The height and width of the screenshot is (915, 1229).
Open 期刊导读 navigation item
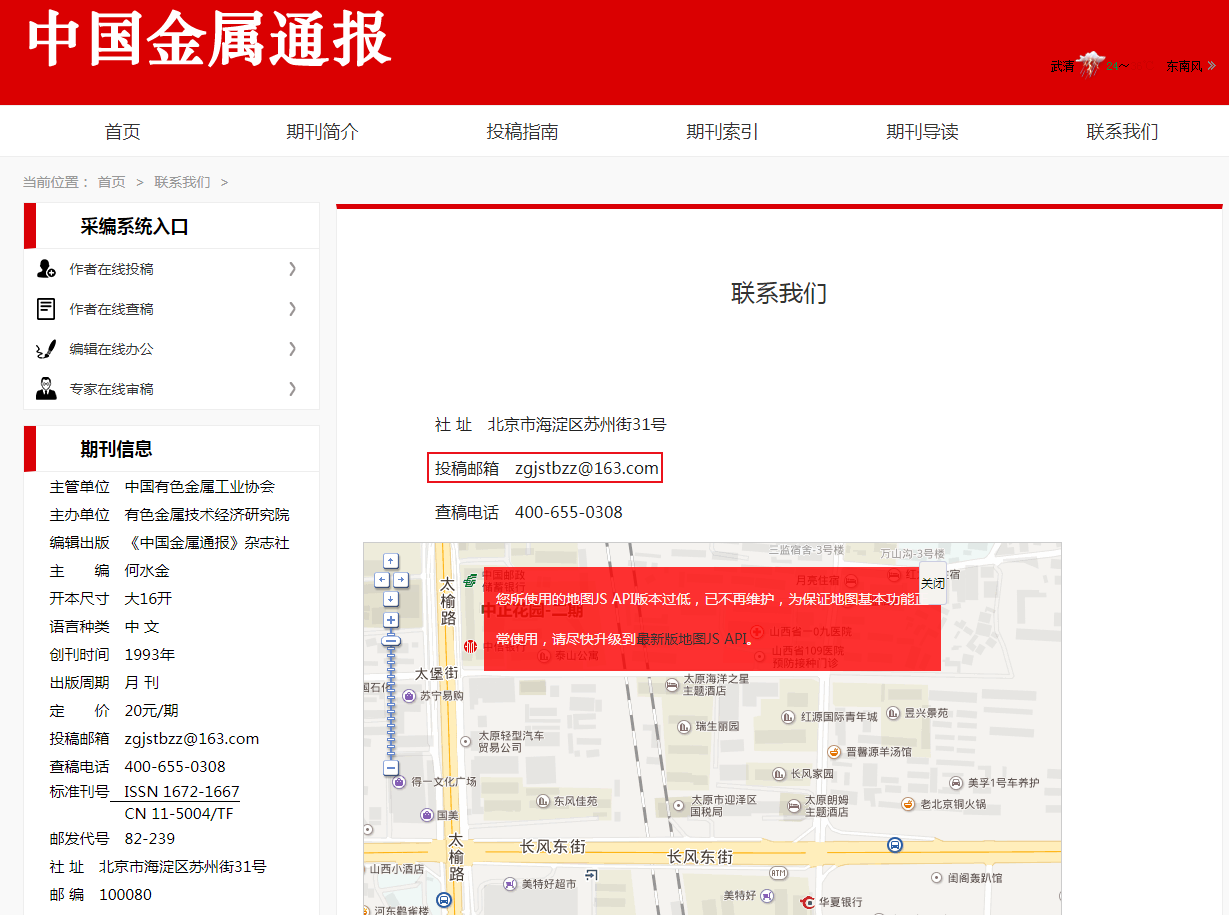922,131
